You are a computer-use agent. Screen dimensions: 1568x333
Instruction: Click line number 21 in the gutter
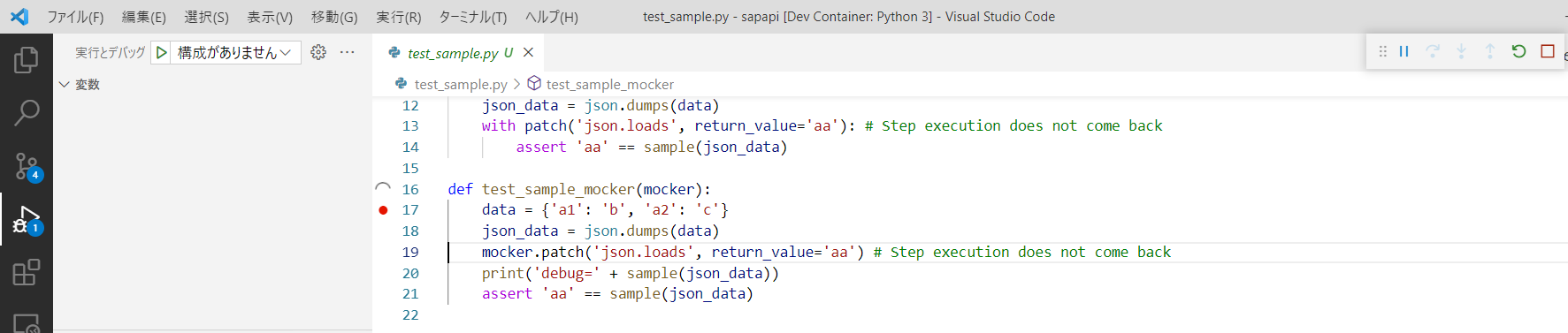pos(410,294)
